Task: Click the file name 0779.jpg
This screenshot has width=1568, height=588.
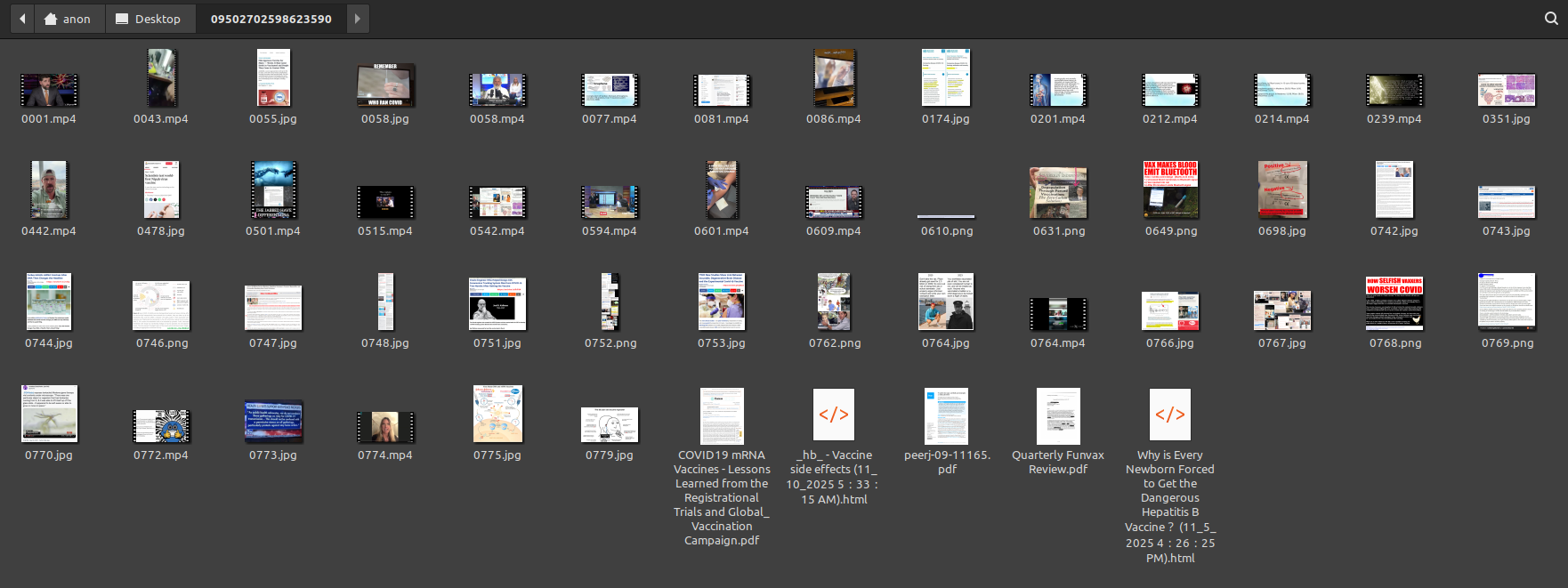Action: (610, 455)
